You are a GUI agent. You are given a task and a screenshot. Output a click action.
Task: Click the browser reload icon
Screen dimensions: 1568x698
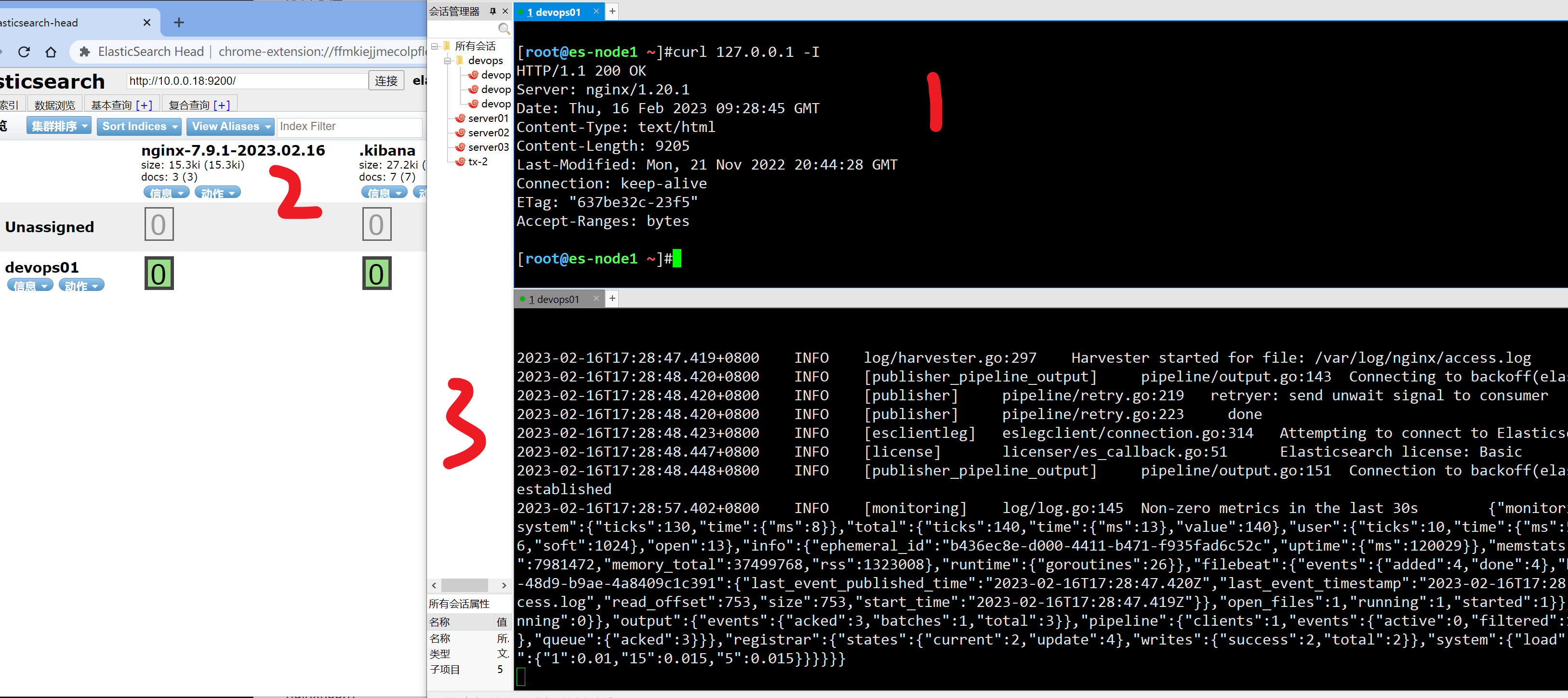(25, 53)
